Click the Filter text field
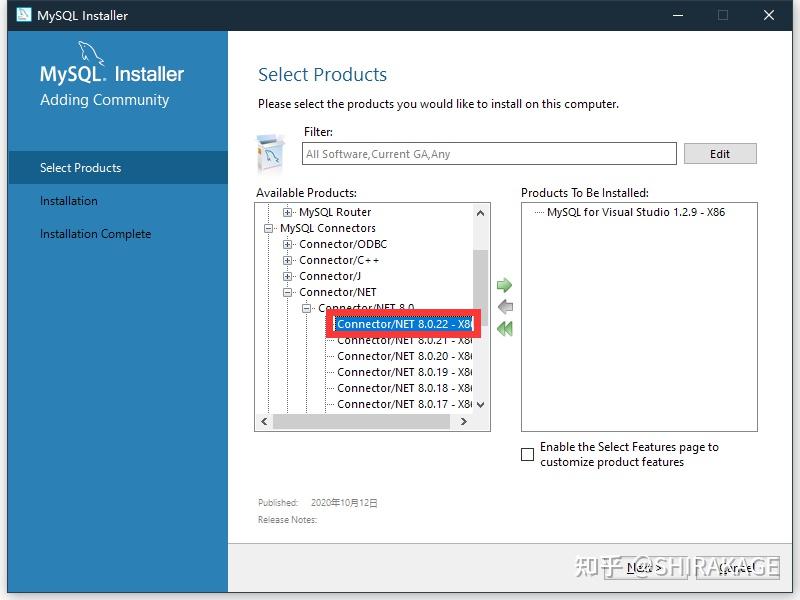Viewport: 800px width, 600px height. tap(489, 154)
